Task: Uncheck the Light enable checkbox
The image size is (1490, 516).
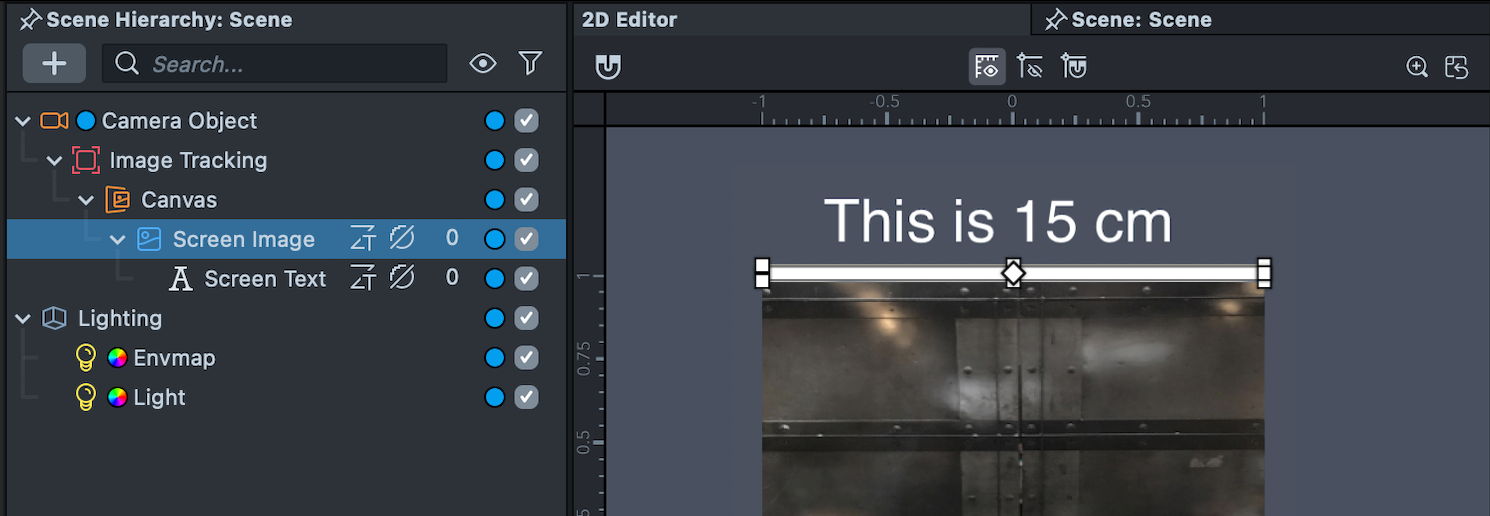Action: coord(527,397)
